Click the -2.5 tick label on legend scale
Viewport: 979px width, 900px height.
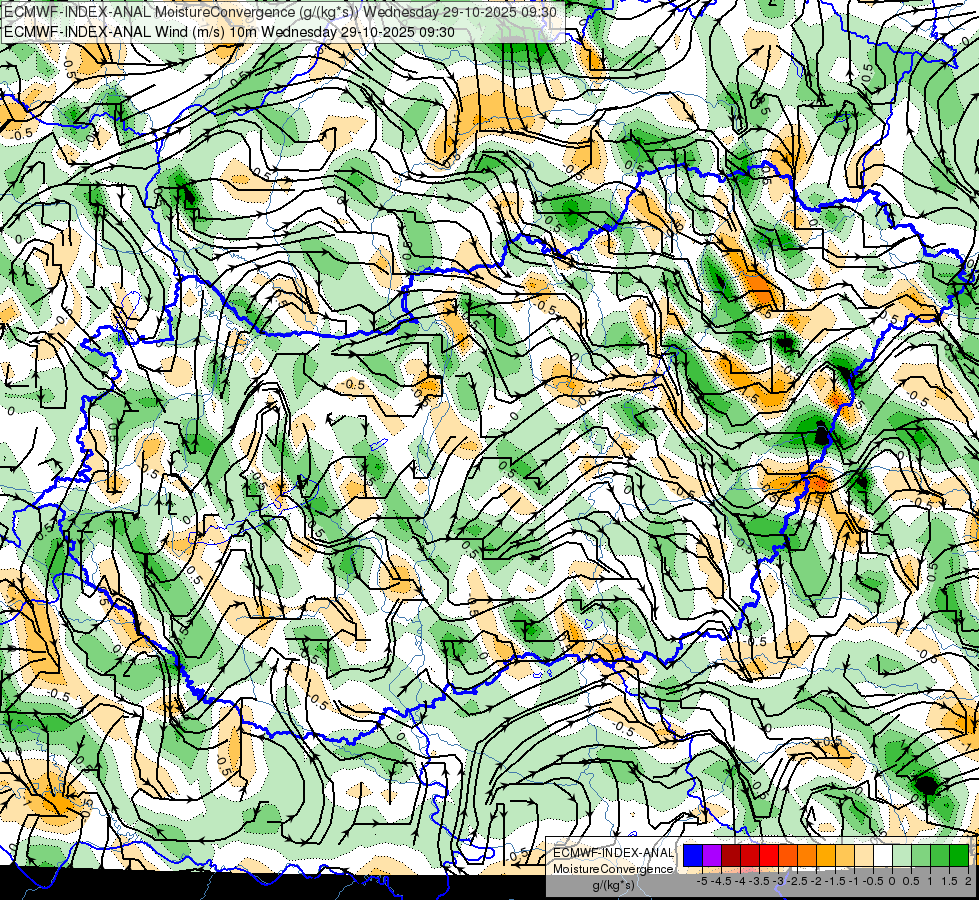point(797,881)
